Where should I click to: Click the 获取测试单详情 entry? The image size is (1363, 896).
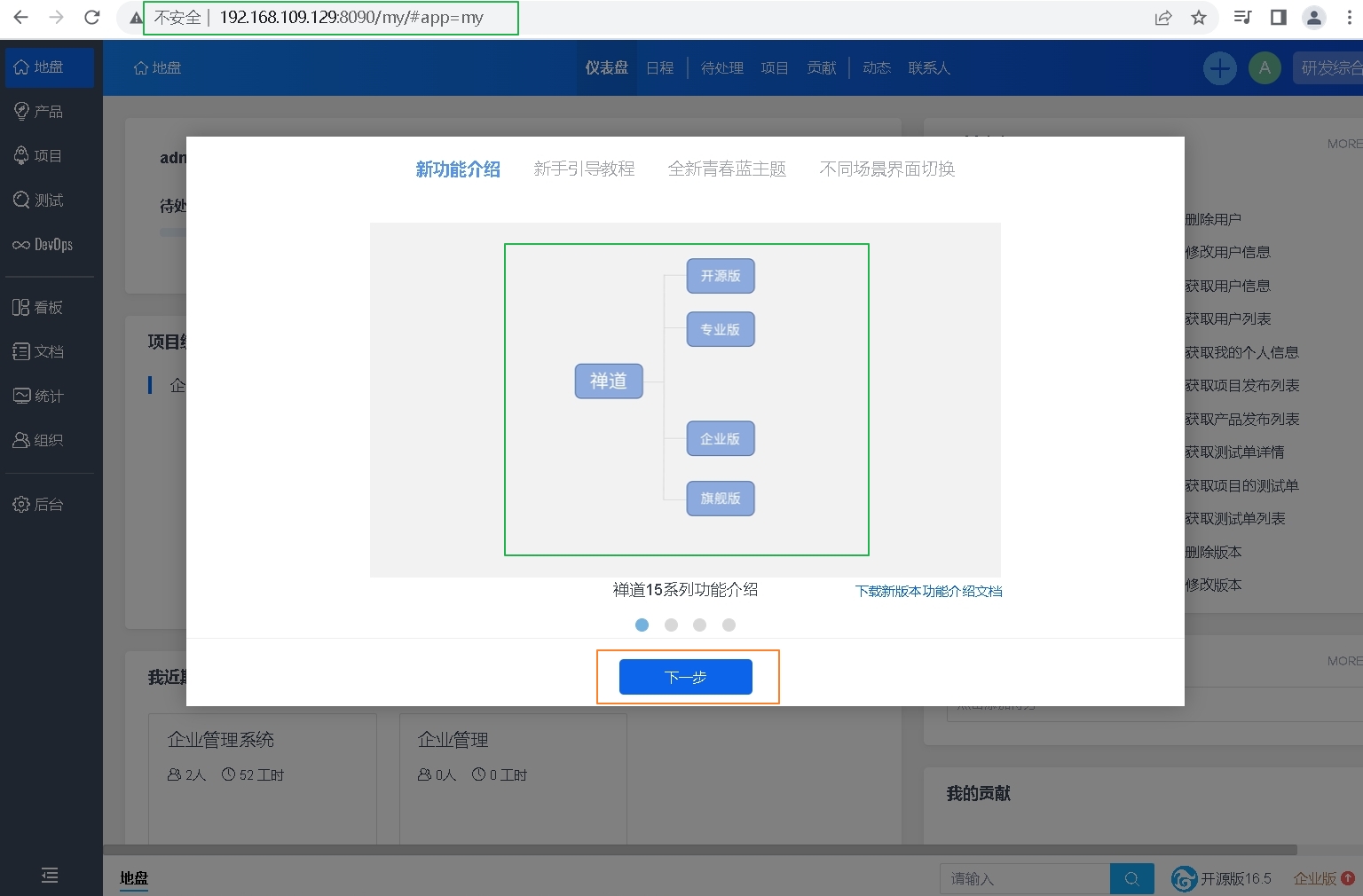pos(1234,452)
